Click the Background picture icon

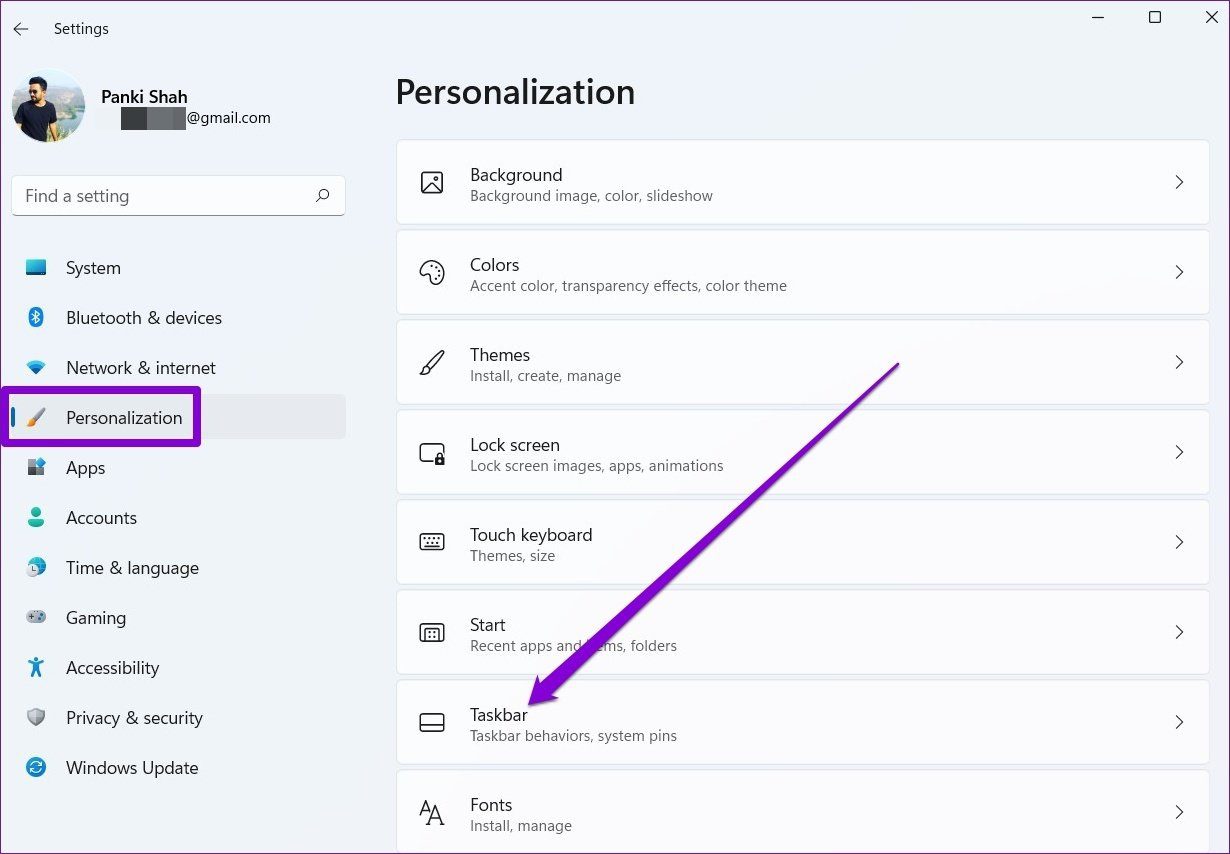tap(432, 183)
